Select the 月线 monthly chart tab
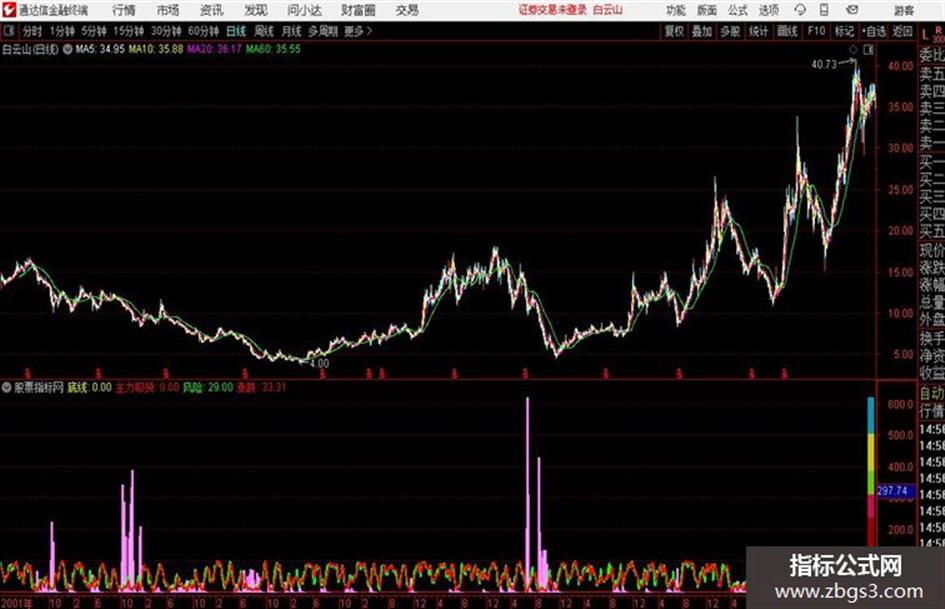The width and height of the screenshot is (945, 609). click(291, 31)
